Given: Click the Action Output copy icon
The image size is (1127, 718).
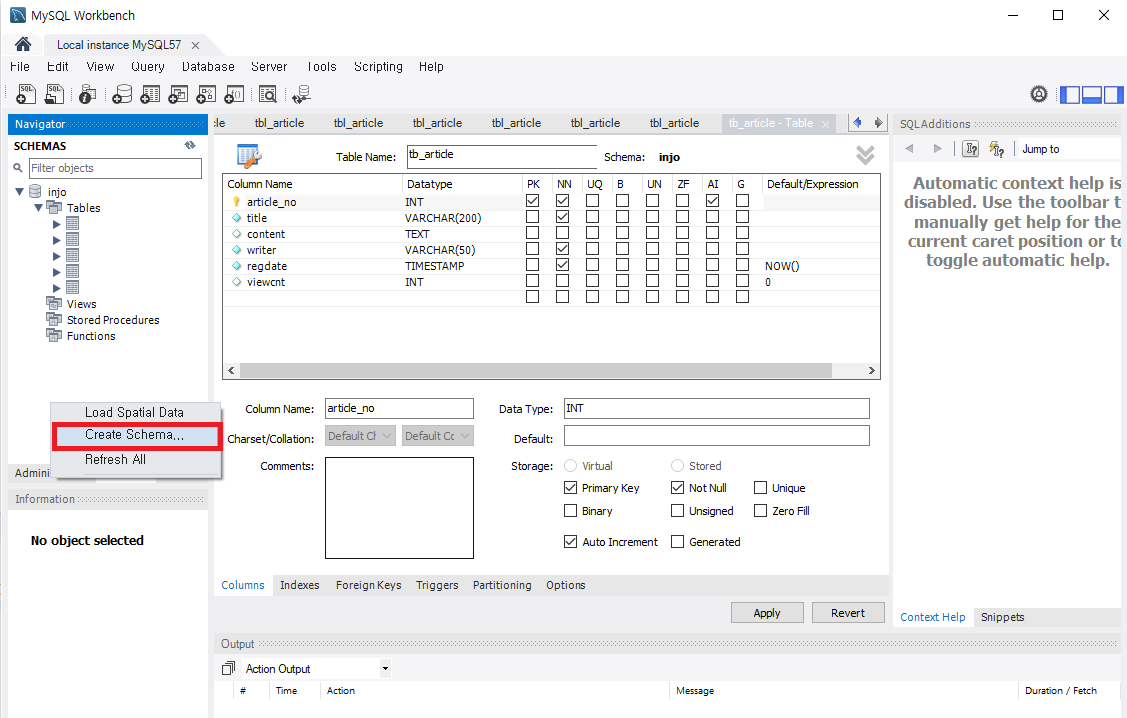Looking at the screenshot, I should point(229,668).
